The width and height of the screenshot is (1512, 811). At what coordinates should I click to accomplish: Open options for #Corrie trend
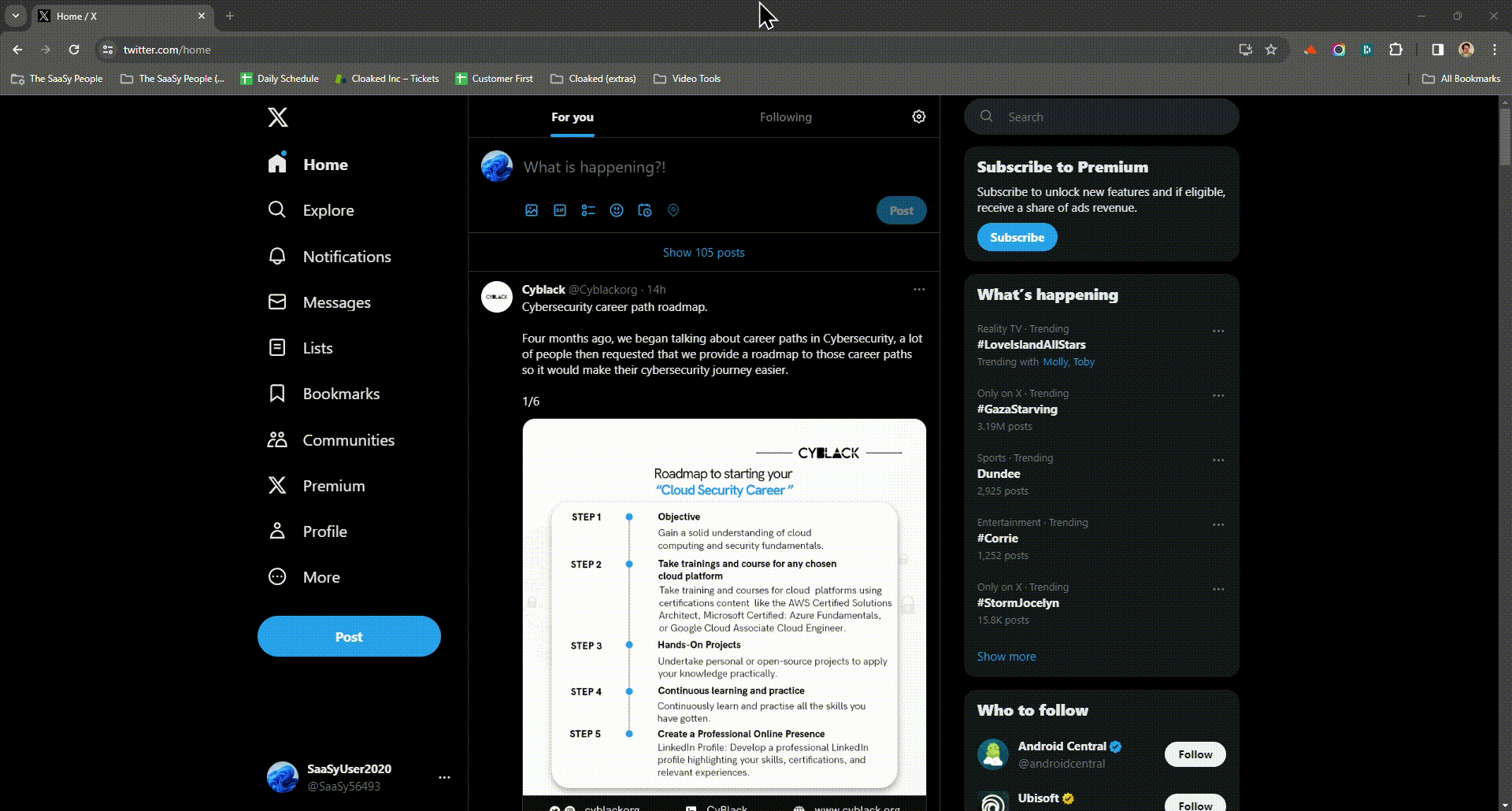coord(1218,524)
